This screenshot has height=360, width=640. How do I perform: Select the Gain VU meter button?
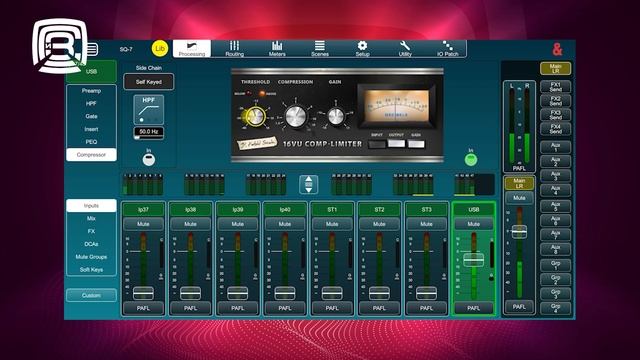click(416, 144)
